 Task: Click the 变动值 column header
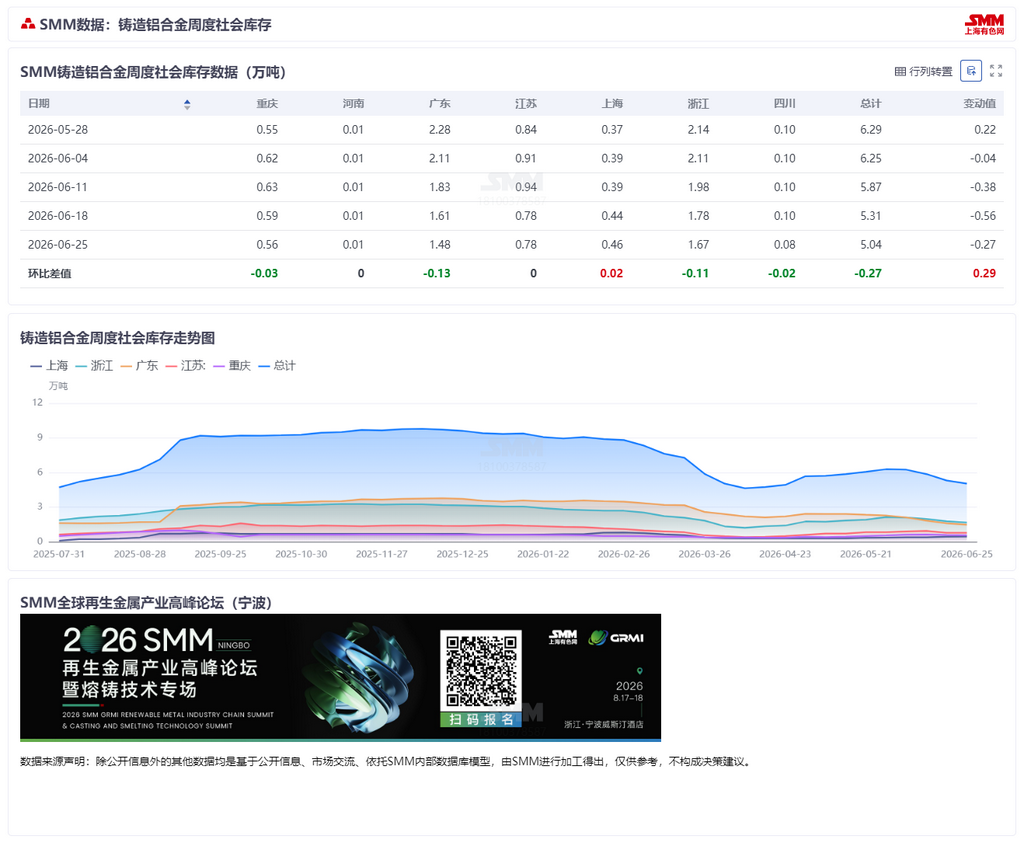pyautogui.click(x=980, y=103)
